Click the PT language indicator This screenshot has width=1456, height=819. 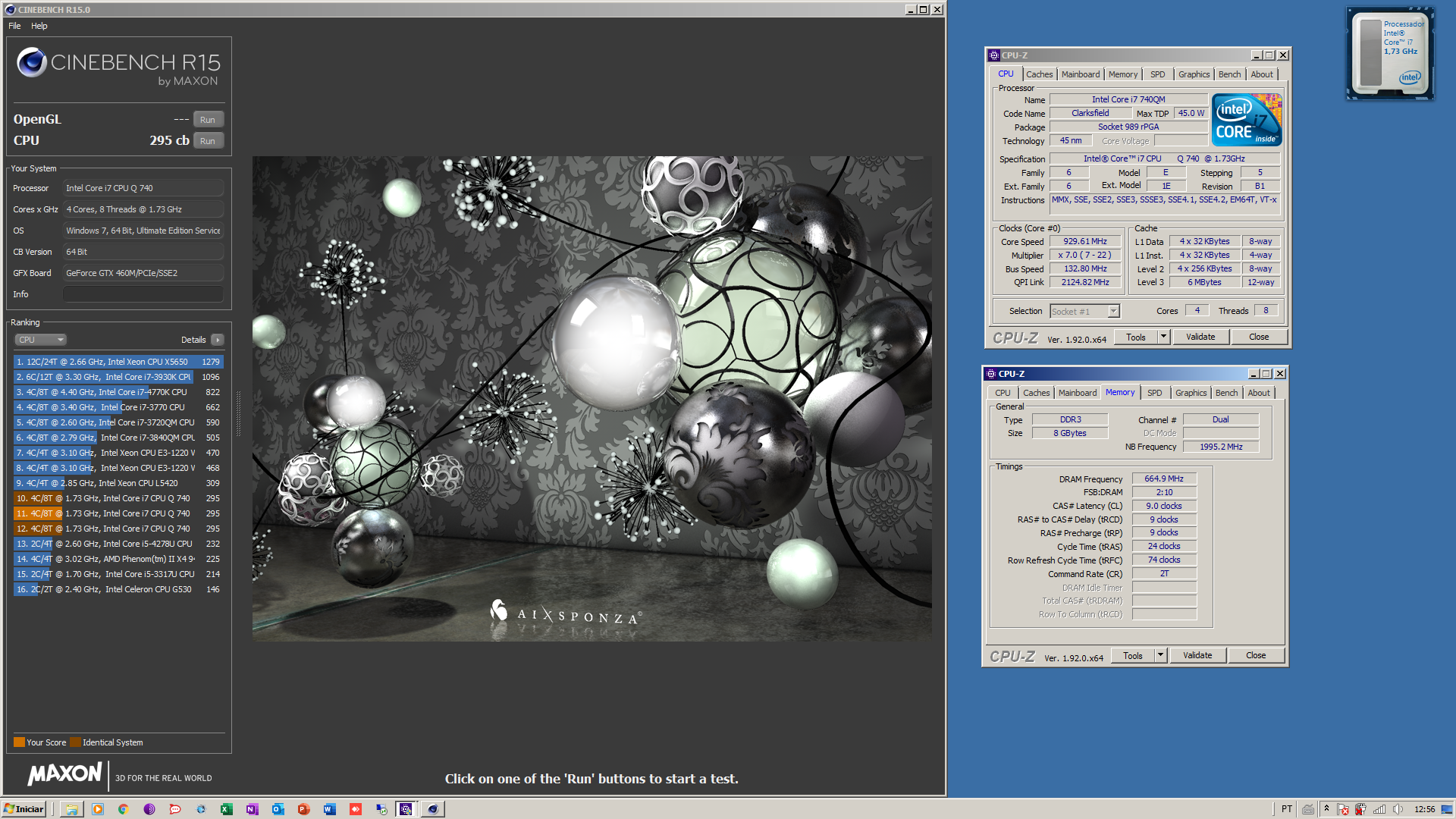pos(1287,809)
